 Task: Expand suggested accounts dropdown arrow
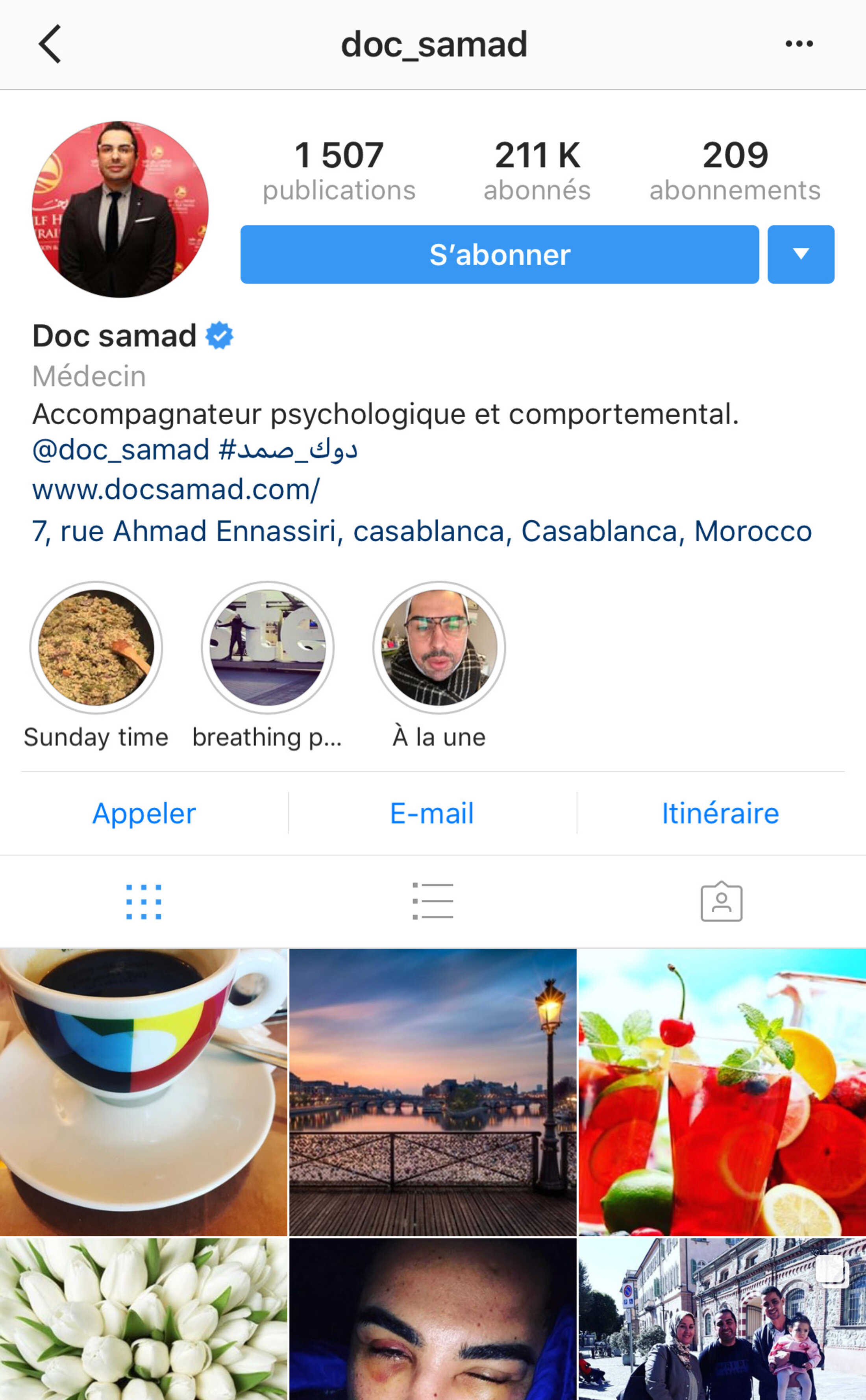[x=801, y=254]
